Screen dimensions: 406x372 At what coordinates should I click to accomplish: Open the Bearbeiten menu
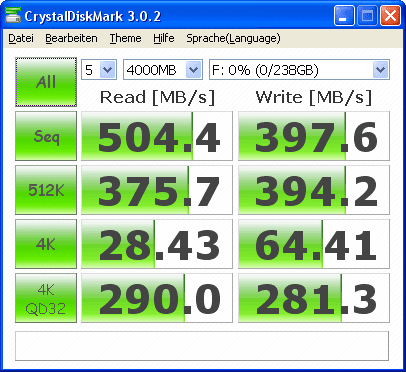[71, 38]
